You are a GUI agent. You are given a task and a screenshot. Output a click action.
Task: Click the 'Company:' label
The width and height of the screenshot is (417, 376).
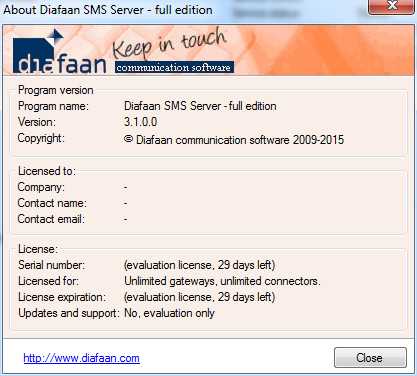coord(41,187)
